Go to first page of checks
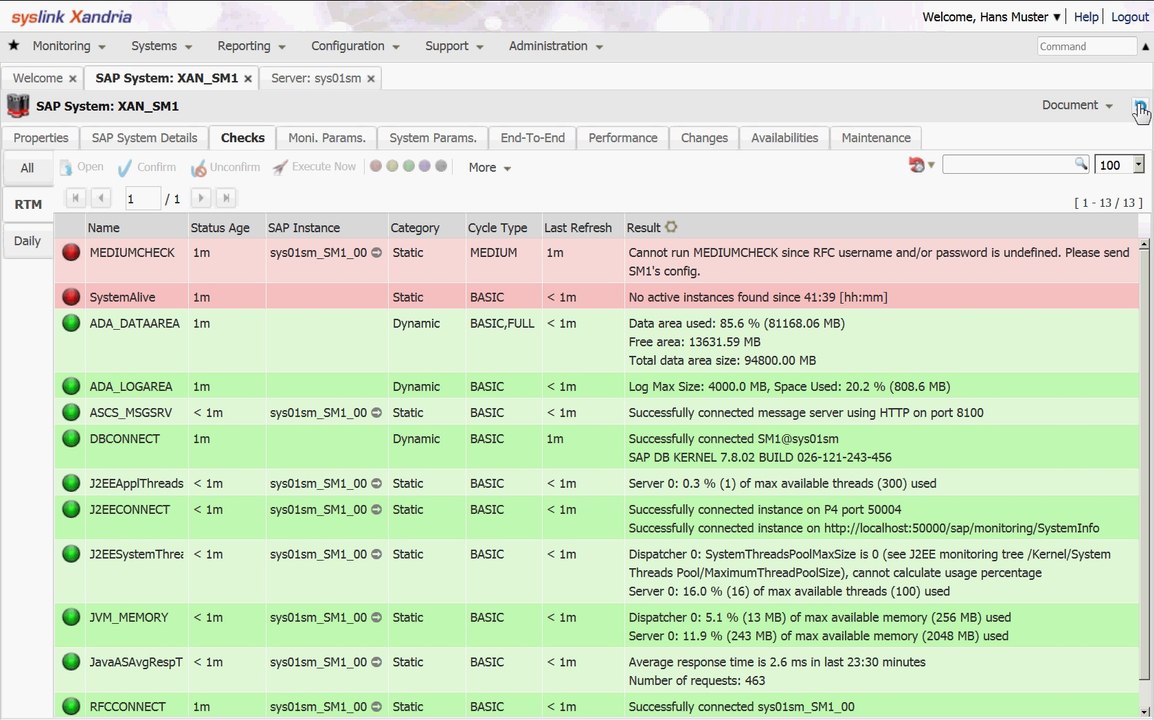The width and height of the screenshot is (1154, 720). [76, 197]
